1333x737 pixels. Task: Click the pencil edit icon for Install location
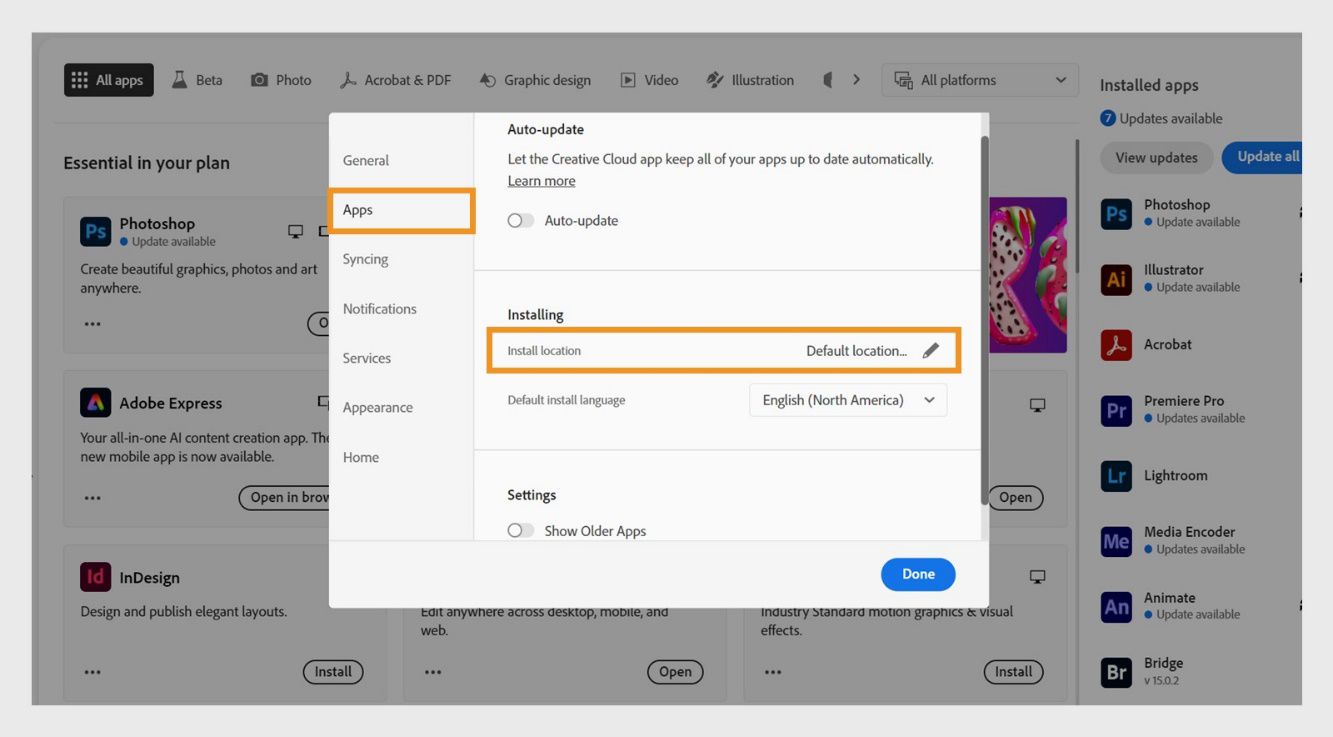click(931, 351)
